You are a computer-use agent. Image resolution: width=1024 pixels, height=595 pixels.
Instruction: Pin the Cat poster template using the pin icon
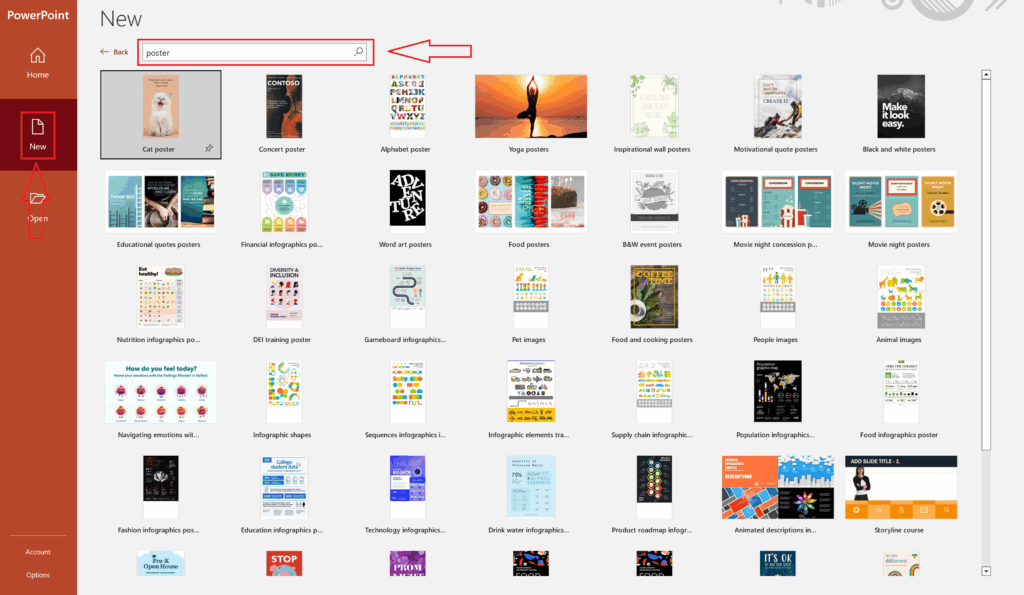pyautogui.click(x=209, y=148)
